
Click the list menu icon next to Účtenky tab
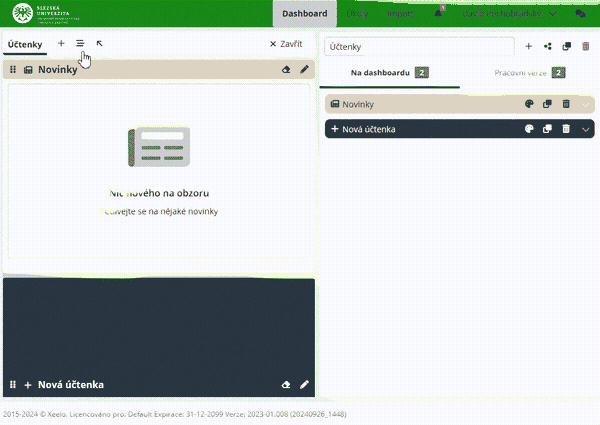pyautogui.click(x=80, y=44)
